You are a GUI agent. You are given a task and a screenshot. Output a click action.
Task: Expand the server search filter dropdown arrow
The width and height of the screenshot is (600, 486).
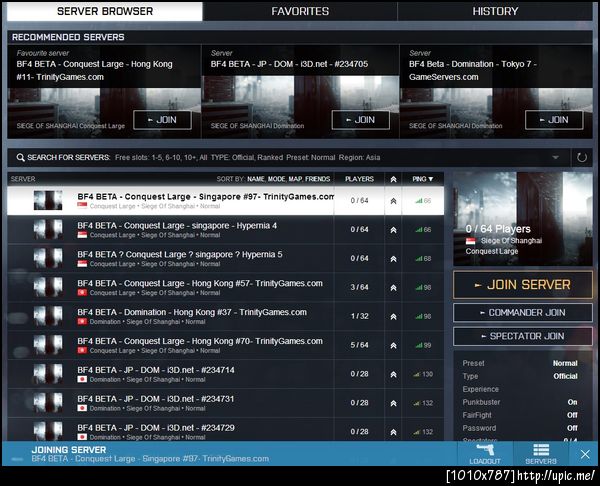[x=555, y=158]
